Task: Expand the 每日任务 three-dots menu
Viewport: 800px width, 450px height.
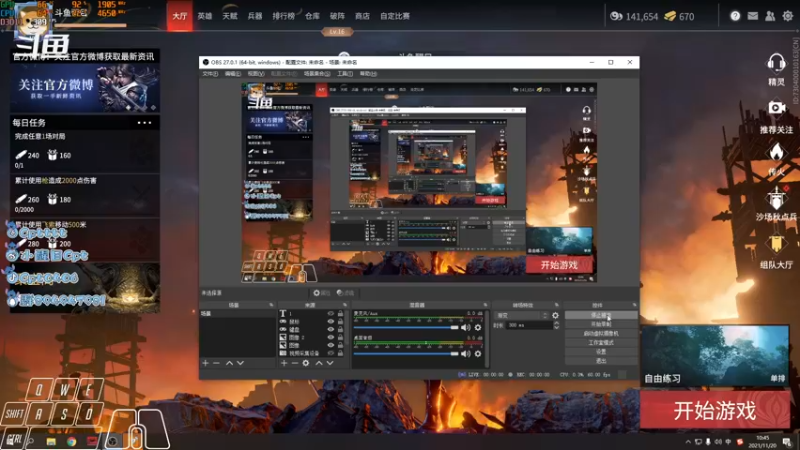Action: point(144,122)
